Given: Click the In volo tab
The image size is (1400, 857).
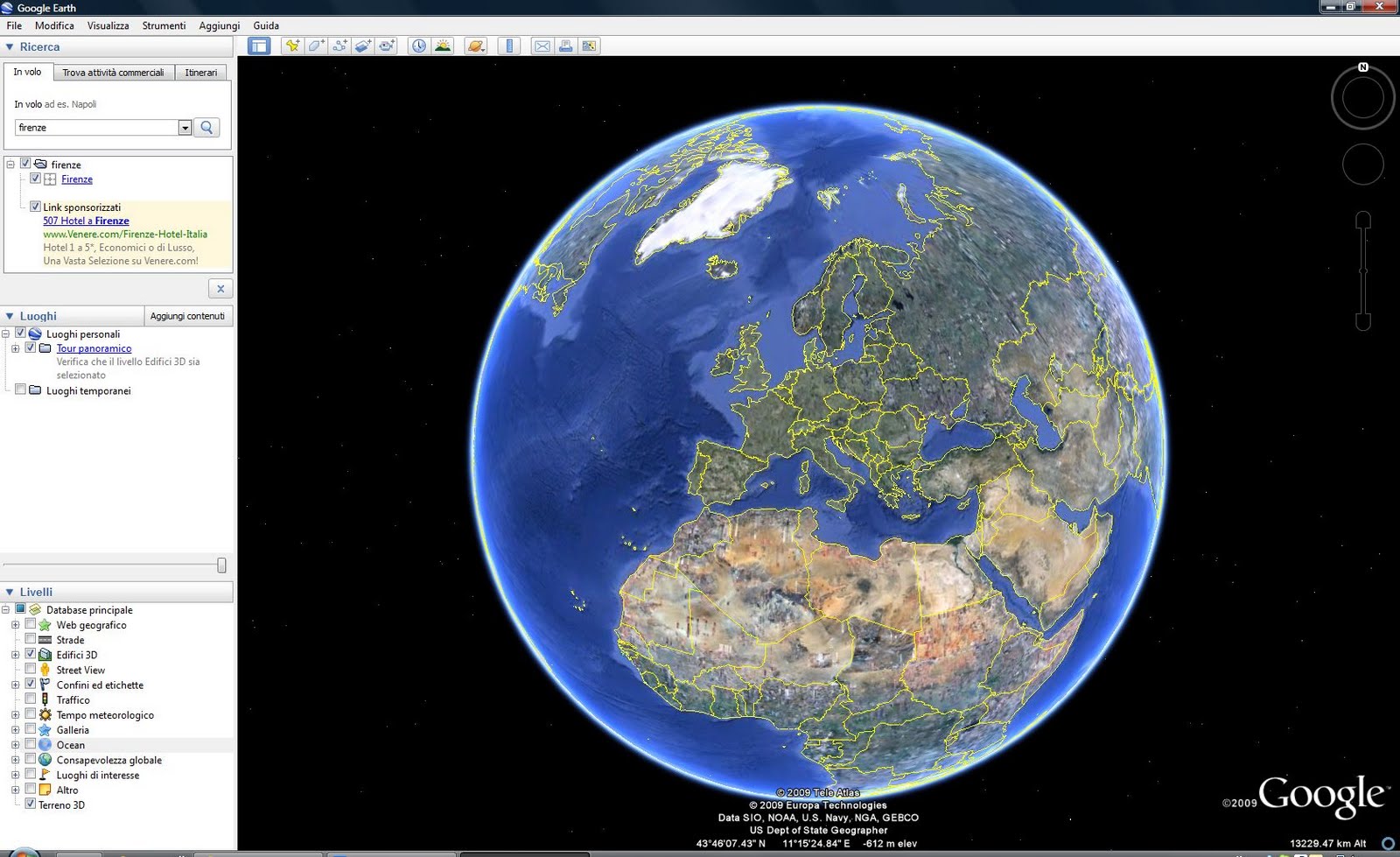Looking at the screenshot, I should click(x=27, y=72).
